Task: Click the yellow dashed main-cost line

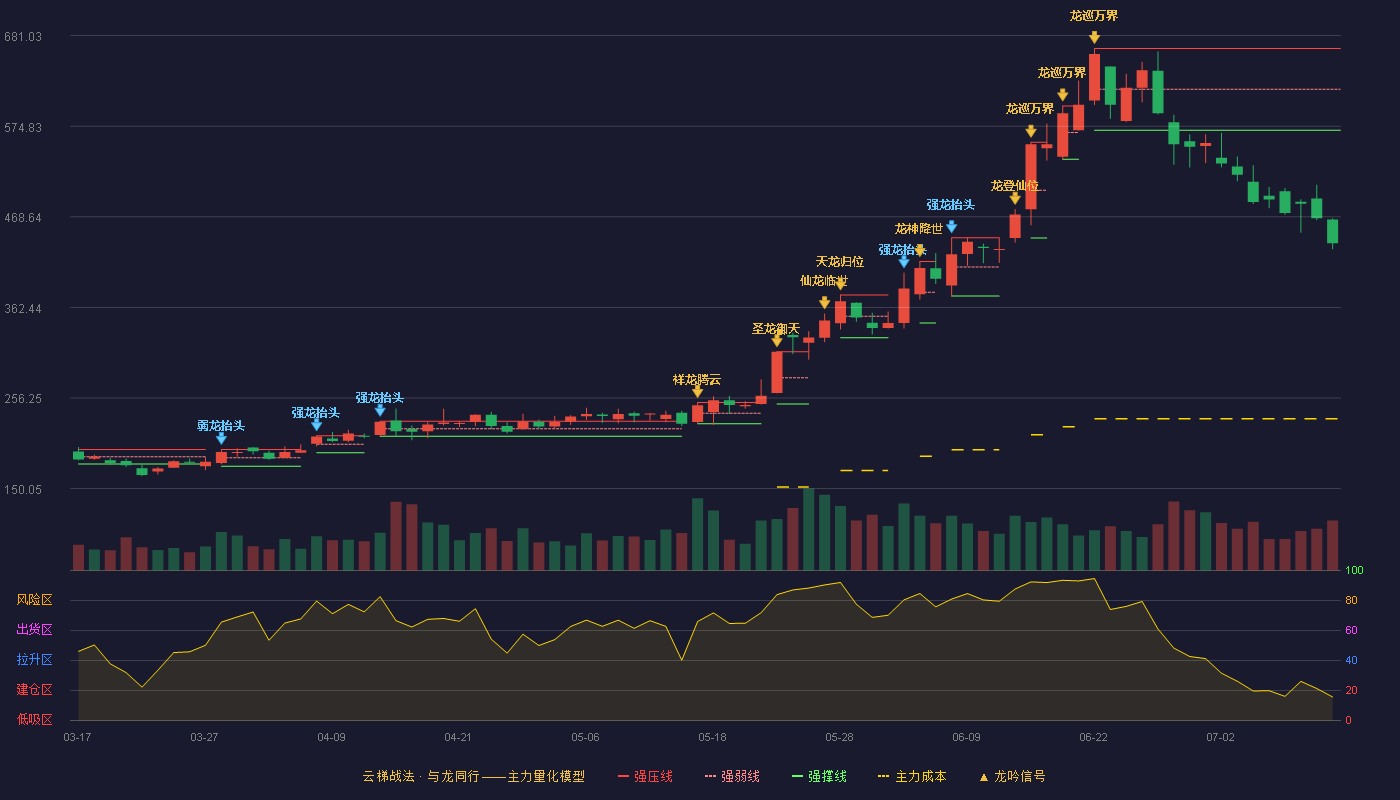Action: point(1217,418)
